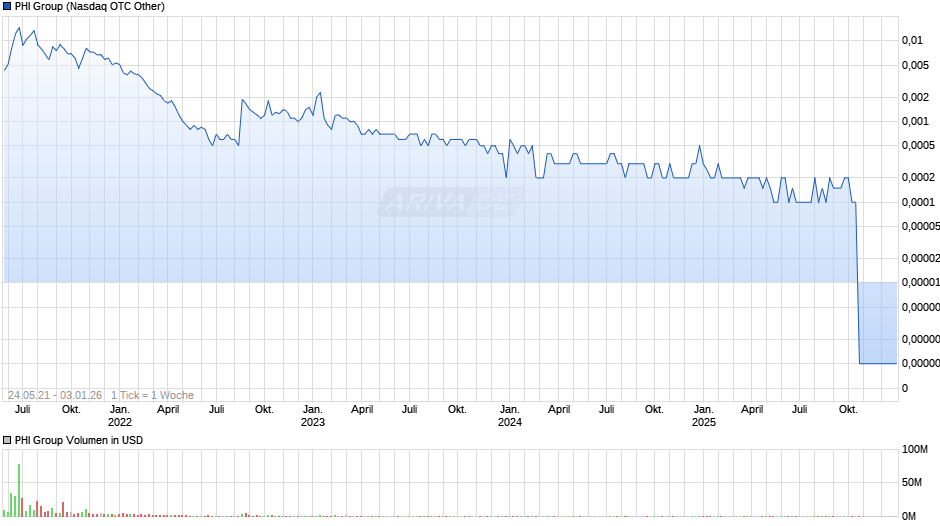Click the '50M' volume axis label
This screenshot has height=526, width=940.
(x=912, y=482)
